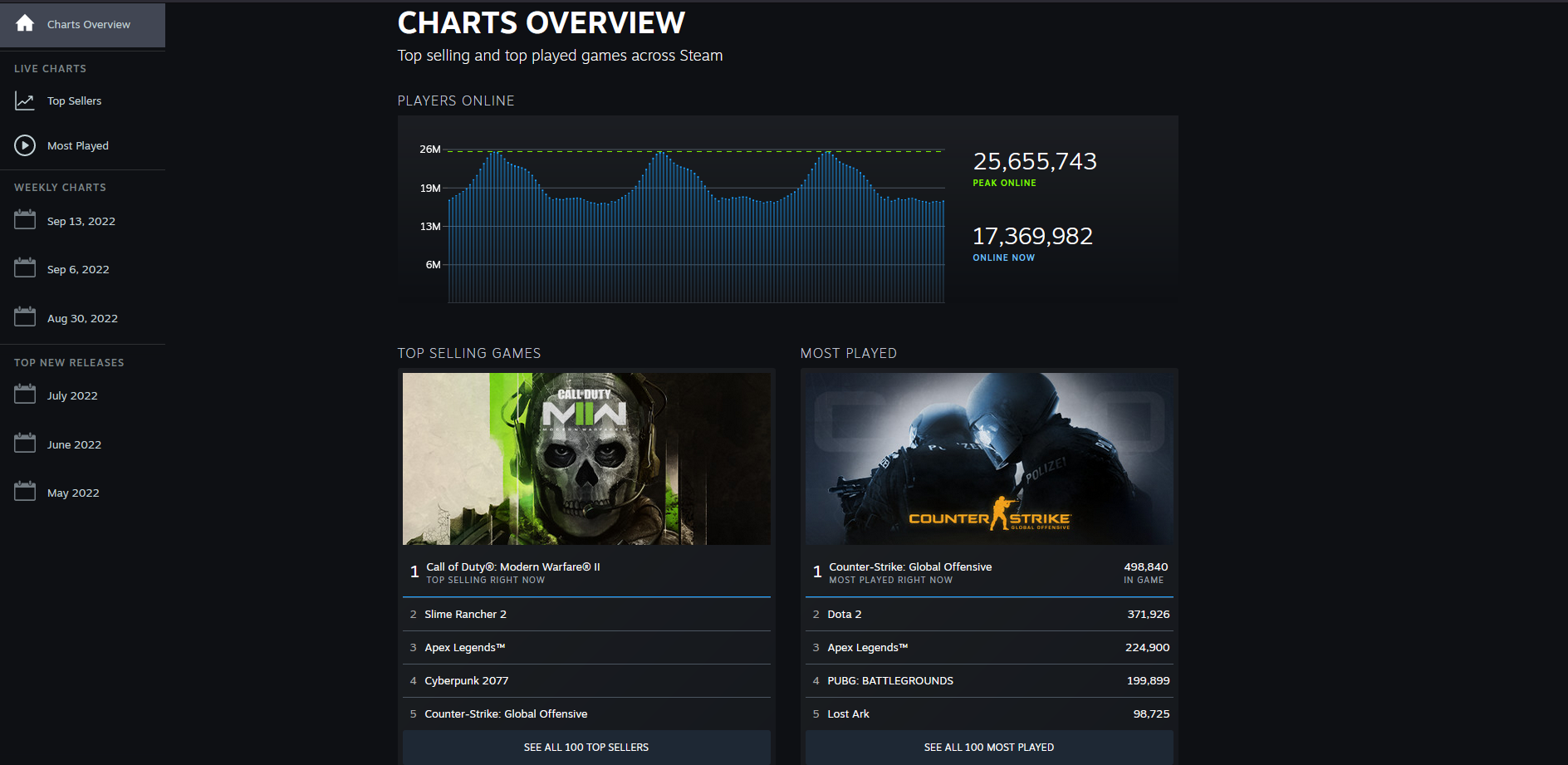Open the Call of Duty Modern Warfare II banner
1568x765 pixels.
(x=586, y=459)
